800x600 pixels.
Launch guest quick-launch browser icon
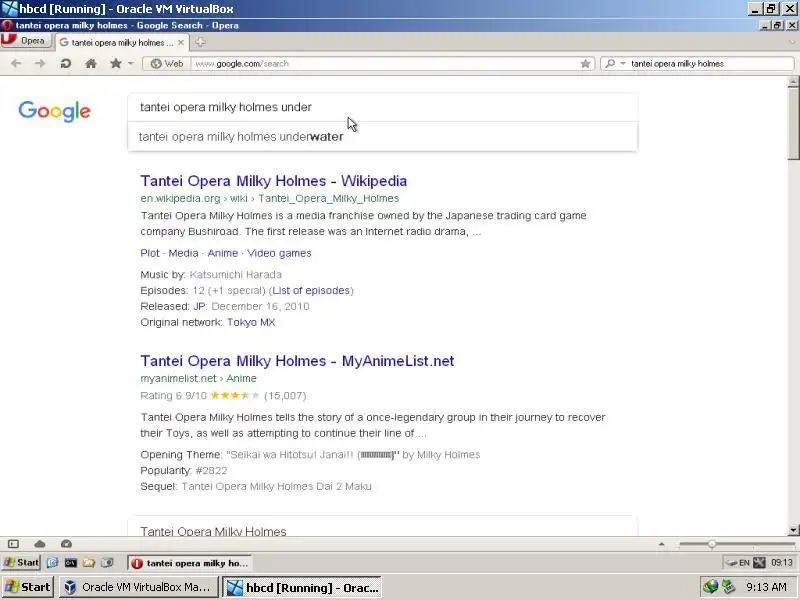pos(53,563)
